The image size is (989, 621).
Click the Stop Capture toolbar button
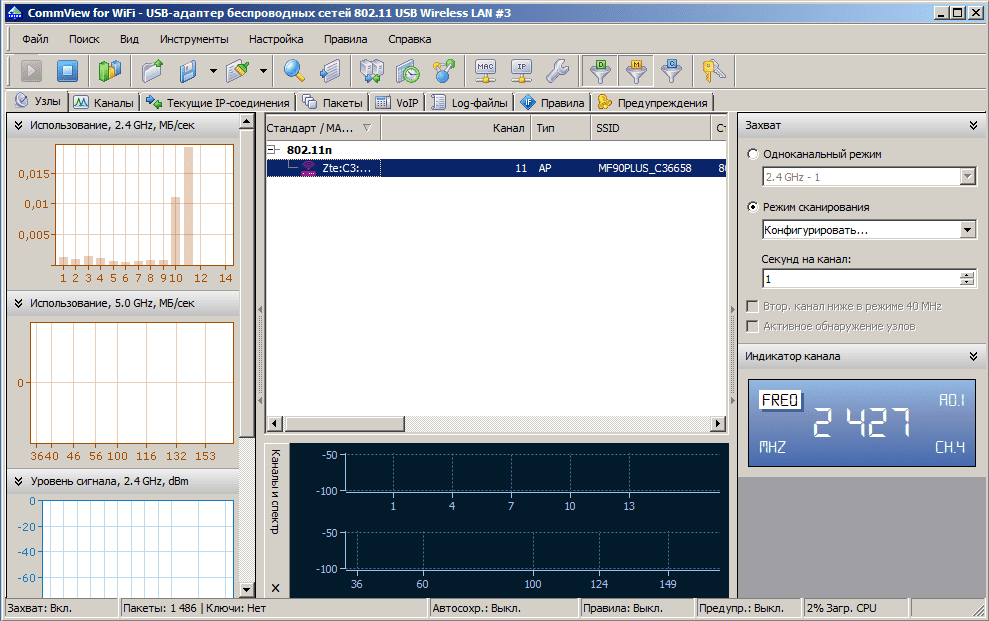[x=67, y=71]
